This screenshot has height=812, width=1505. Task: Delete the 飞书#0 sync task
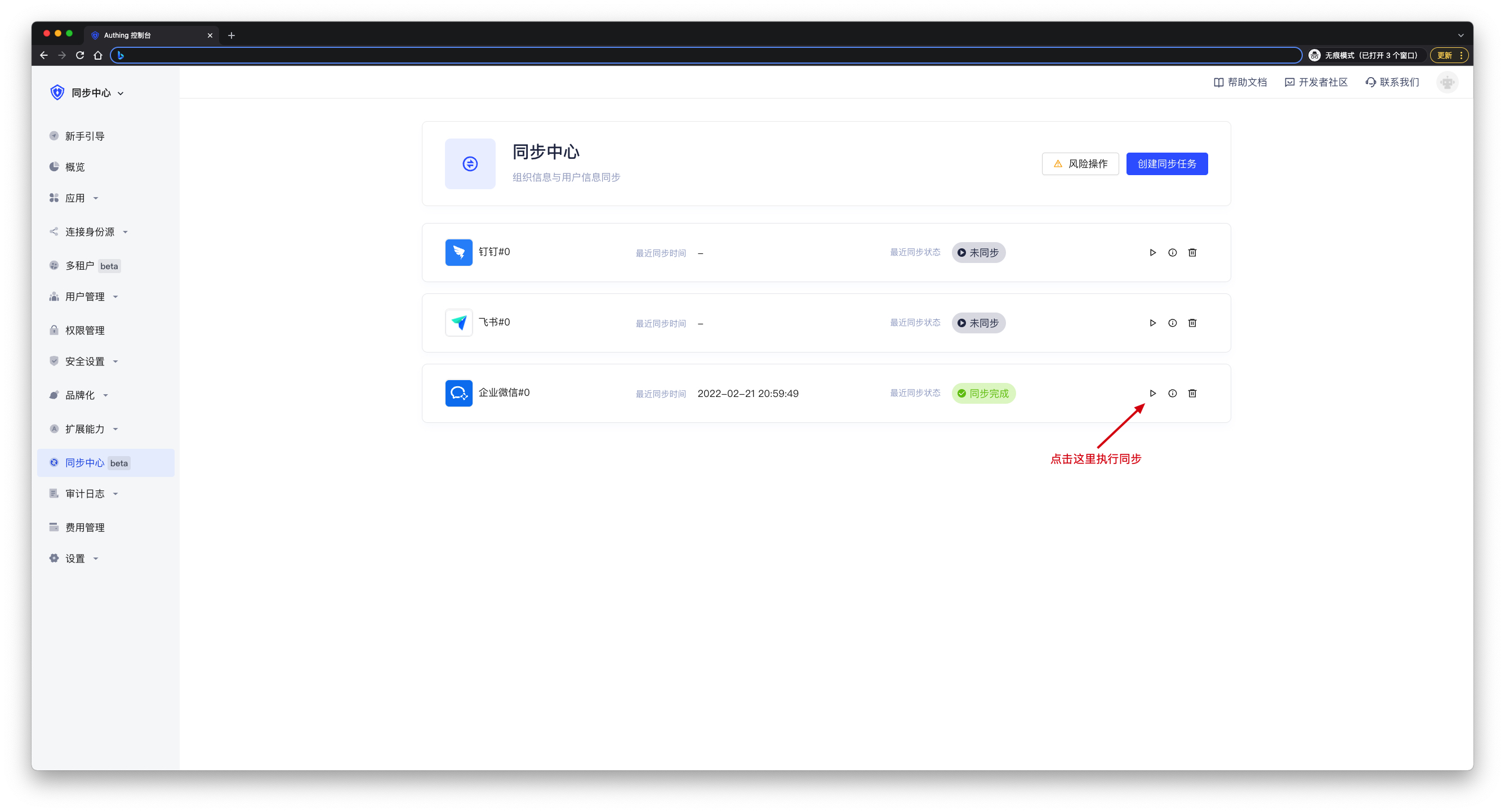coord(1192,323)
